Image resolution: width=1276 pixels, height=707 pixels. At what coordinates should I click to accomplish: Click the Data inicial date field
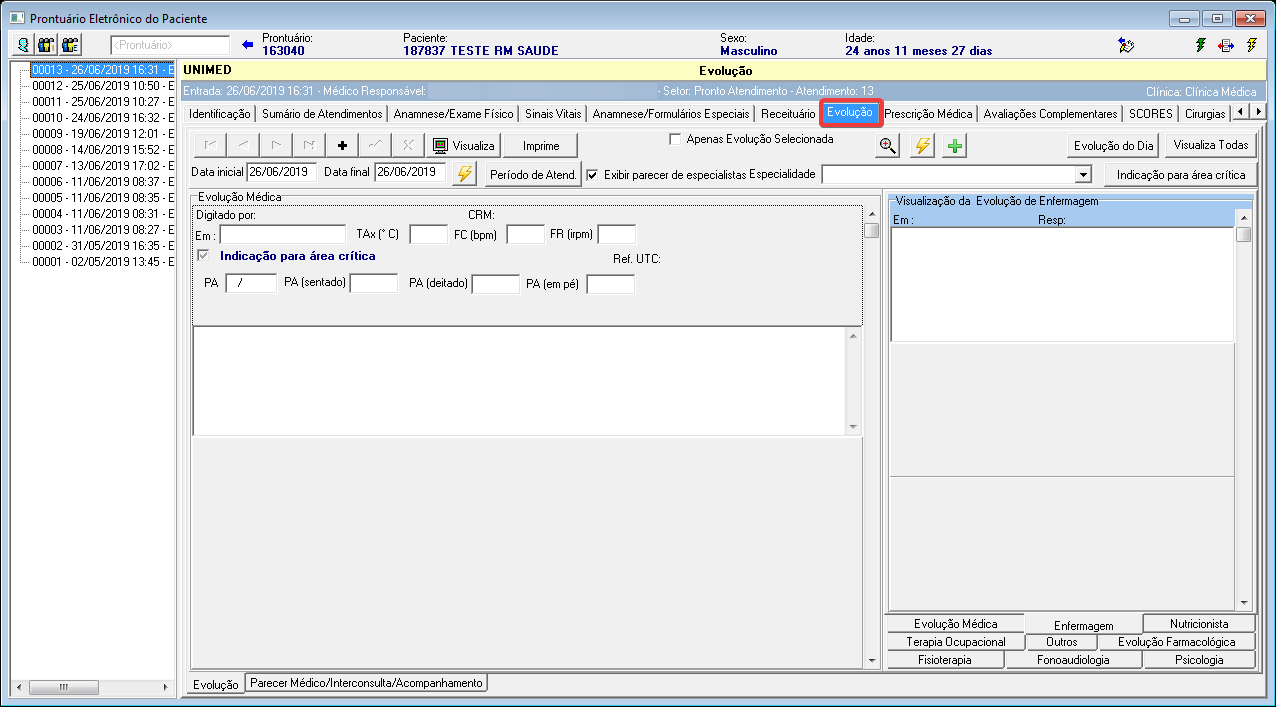(282, 172)
